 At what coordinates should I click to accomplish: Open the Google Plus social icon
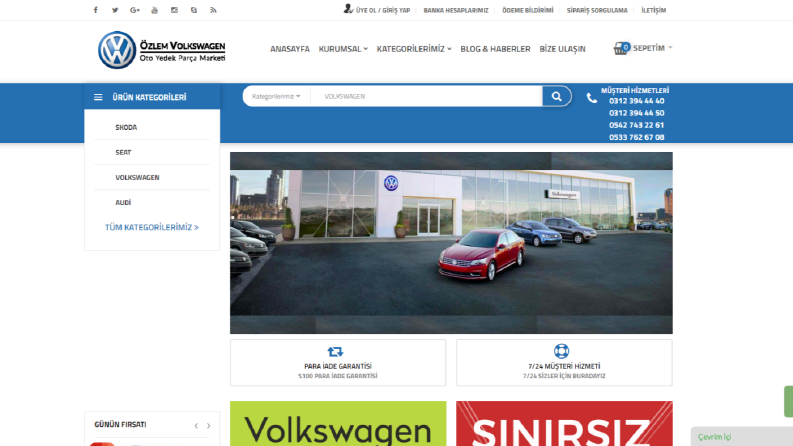coord(135,10)
